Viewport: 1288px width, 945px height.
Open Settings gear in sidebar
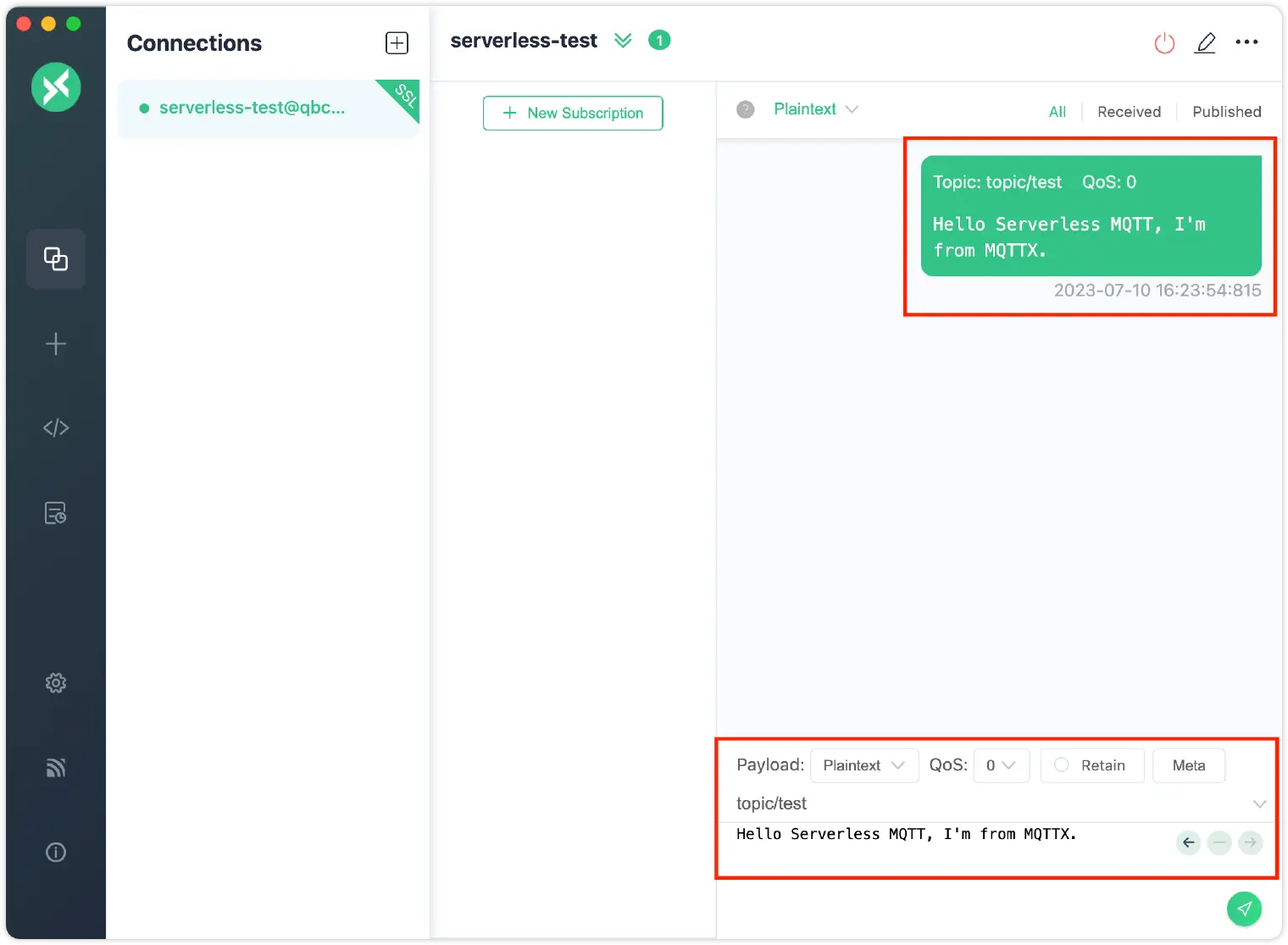point(56,682)
